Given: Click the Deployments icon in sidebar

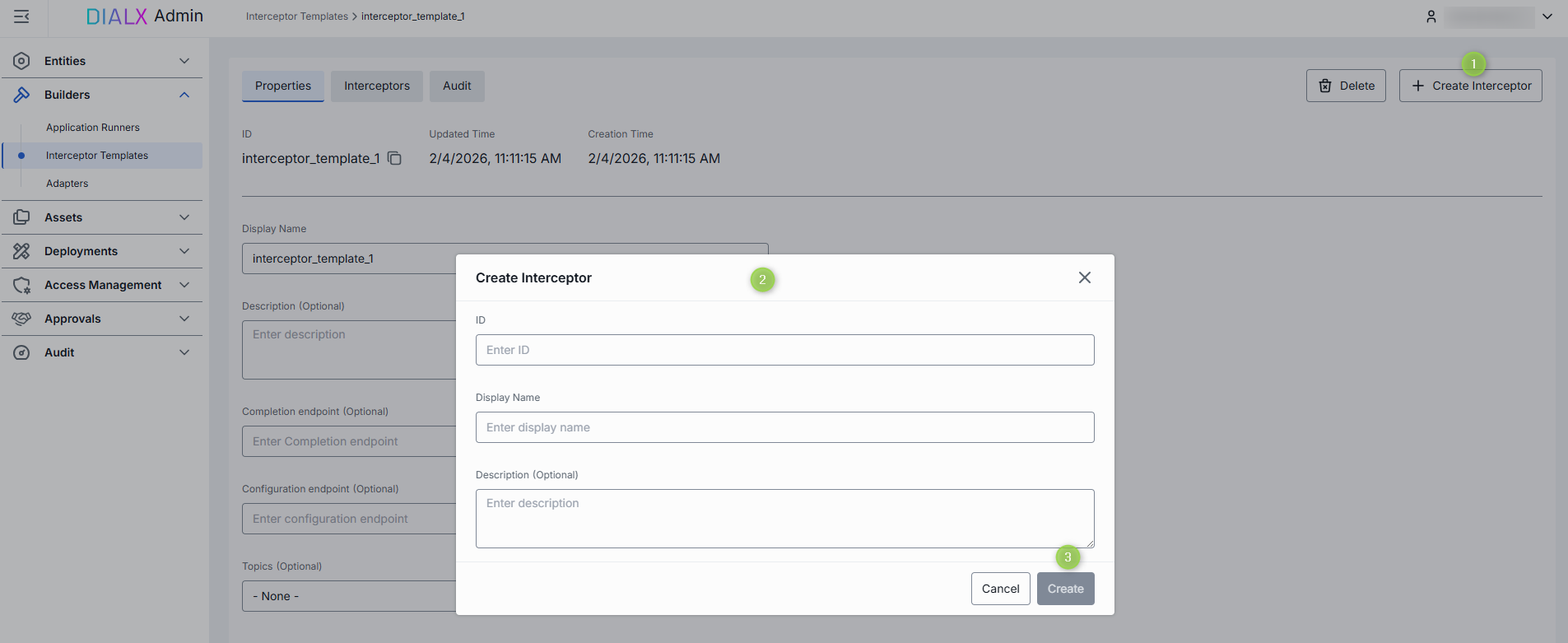Looking at the screenshot, I should click(21, 251).
